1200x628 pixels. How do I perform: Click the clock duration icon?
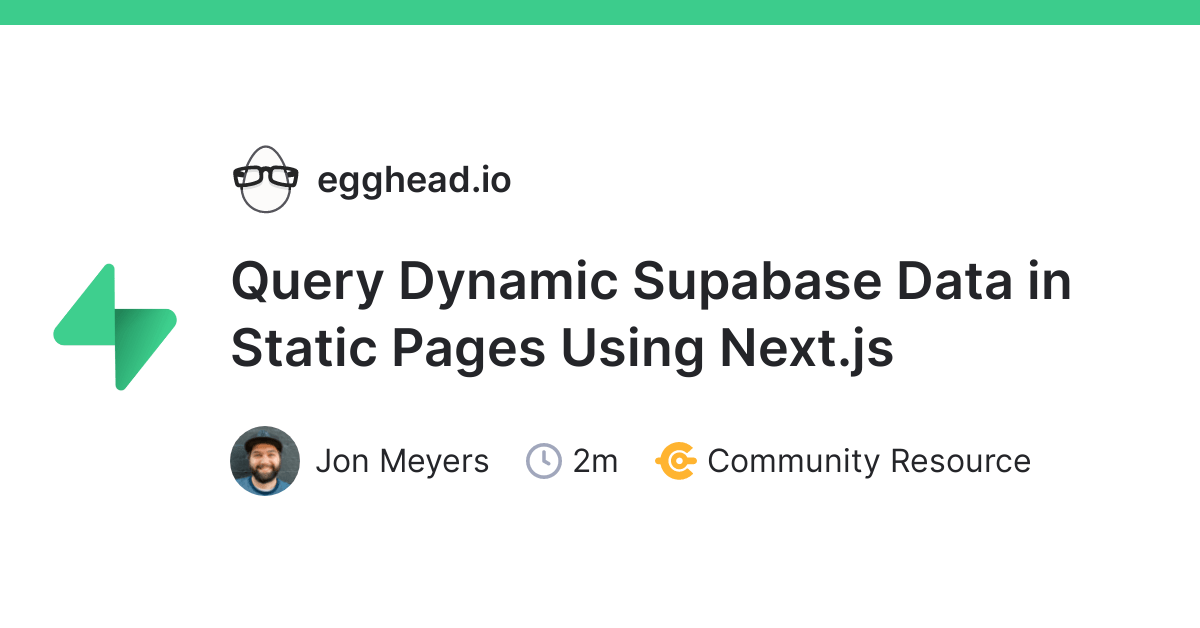point(544,461)
